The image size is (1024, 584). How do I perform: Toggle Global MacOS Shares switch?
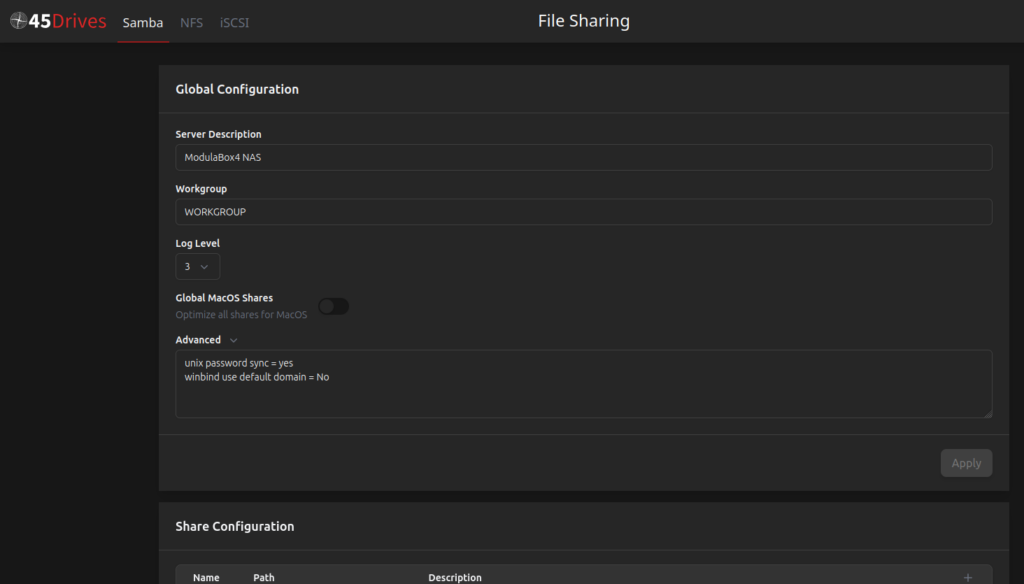coord(333,306)
